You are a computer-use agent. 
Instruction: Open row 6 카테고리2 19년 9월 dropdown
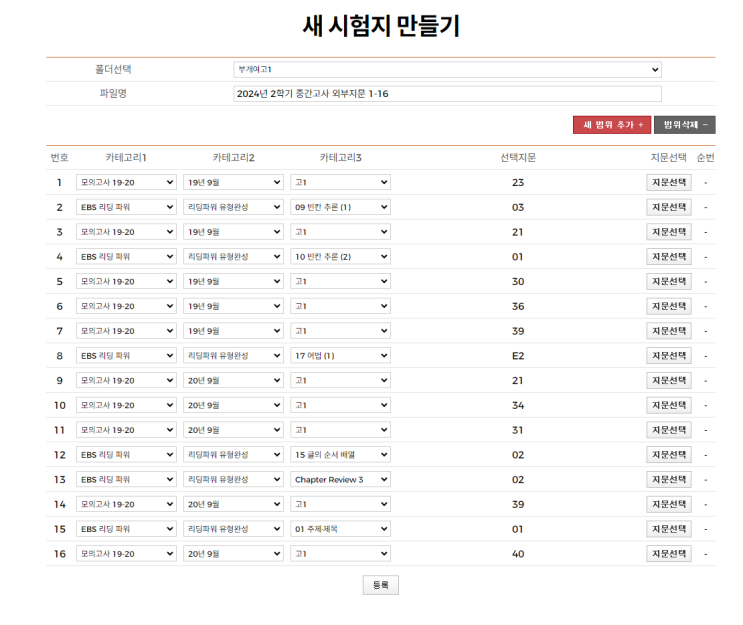pos(233,306)
